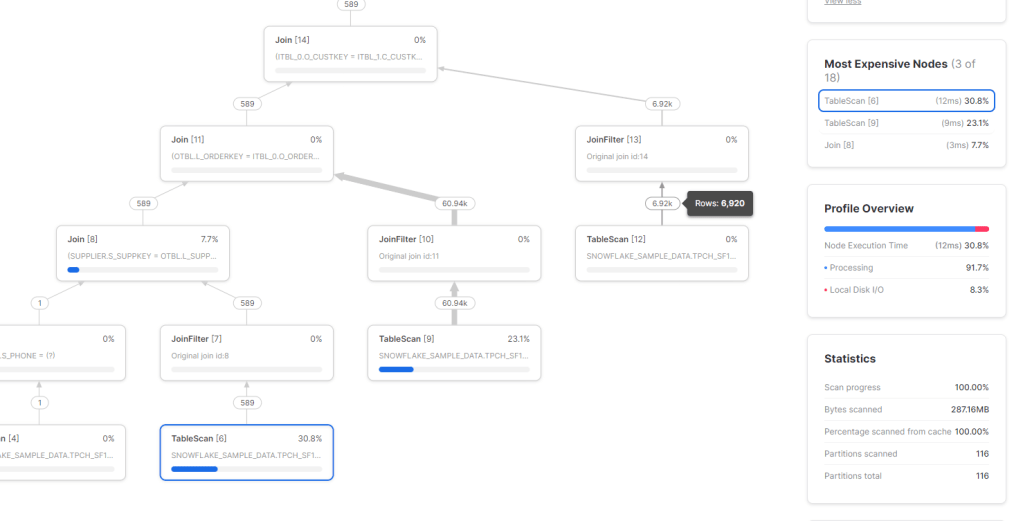1023x521 pixels.
Task: Click the Local Disk I/O legend entry
Action: (x=856, y=290)
